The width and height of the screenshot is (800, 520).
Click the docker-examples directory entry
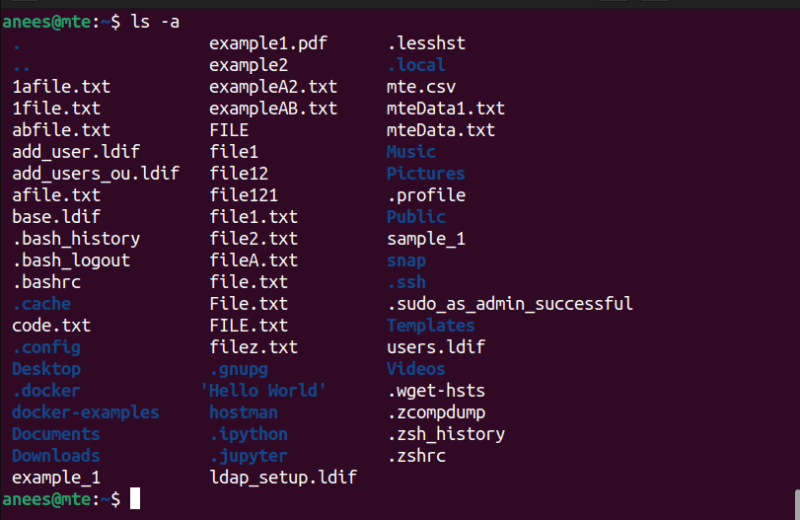[x=85, y=412]
